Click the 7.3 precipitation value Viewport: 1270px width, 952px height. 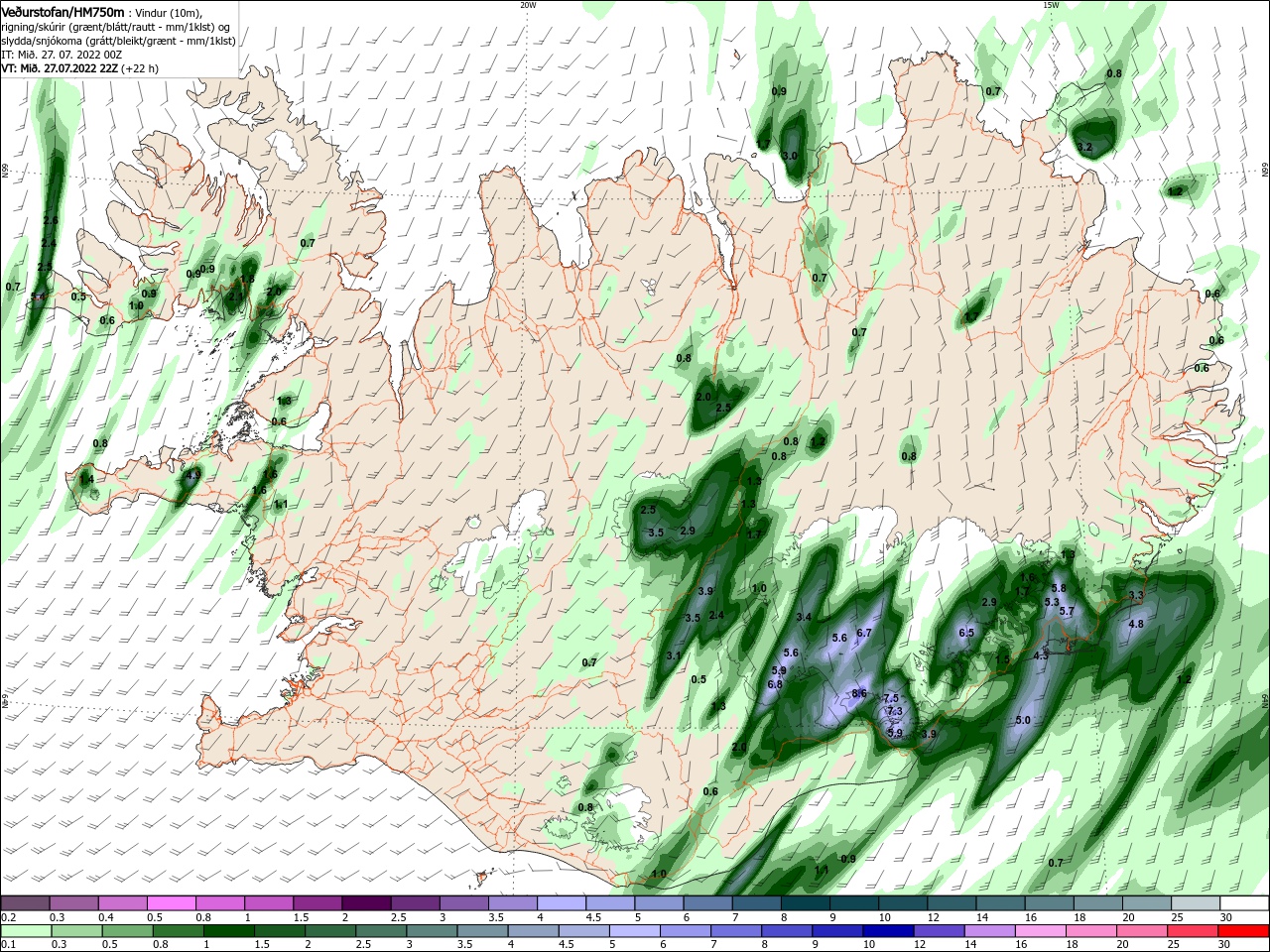pyautogui.click(x=894, y=711)
